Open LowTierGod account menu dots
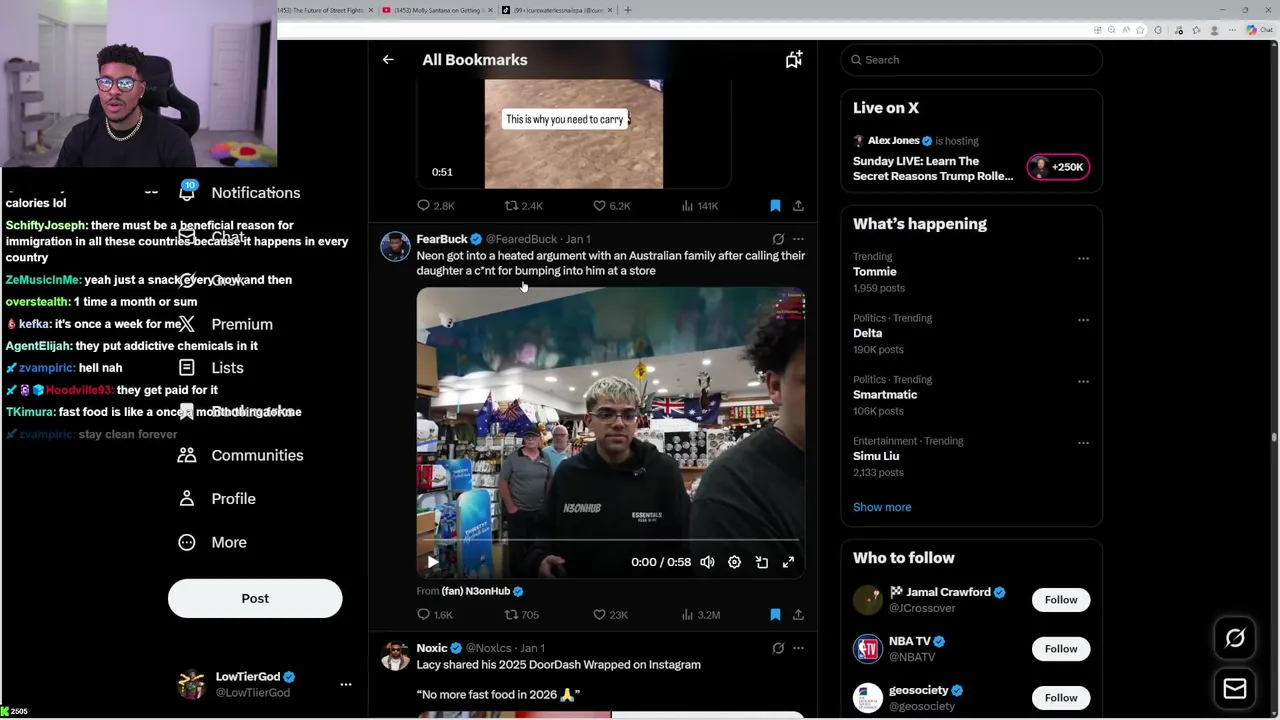 (346, 685)
